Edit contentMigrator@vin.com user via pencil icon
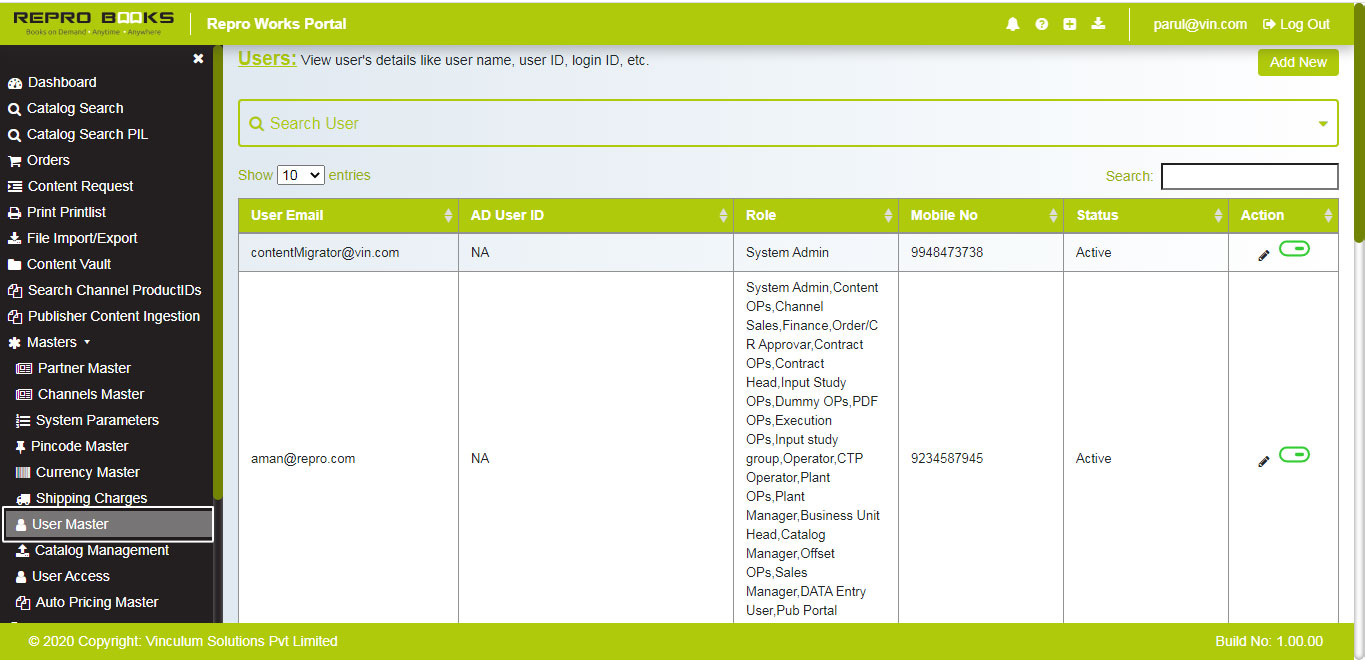The width and height of the screenshot is (1365, 660). tap(1263, 256)
